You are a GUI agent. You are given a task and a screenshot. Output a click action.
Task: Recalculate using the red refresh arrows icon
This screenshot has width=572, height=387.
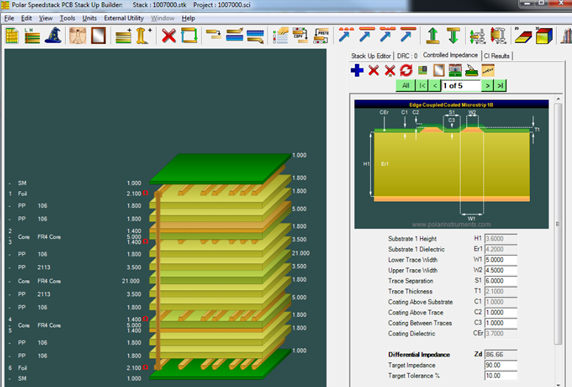point(406,70)
